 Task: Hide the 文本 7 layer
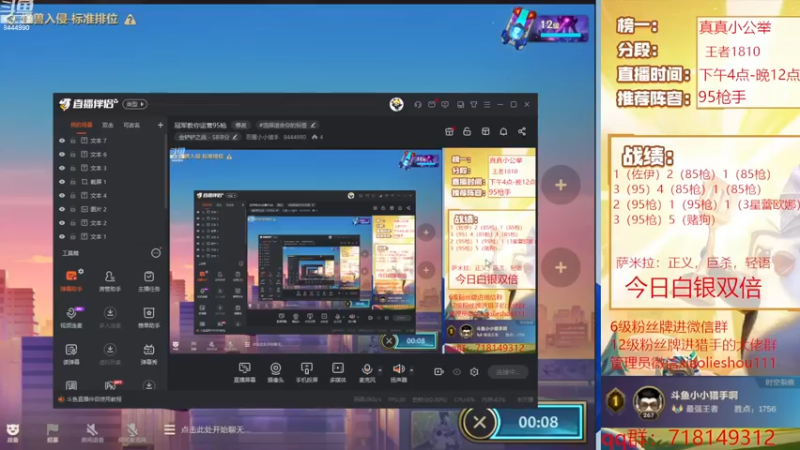click(x=62, y=140)
